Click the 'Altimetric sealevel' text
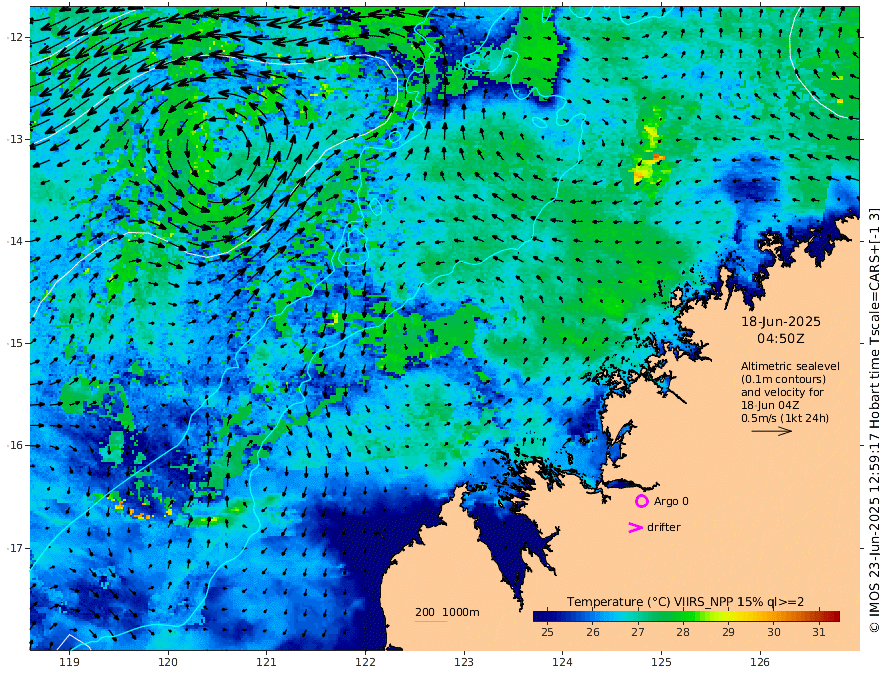Screen dimensions: 880x680 click(790, 366)
